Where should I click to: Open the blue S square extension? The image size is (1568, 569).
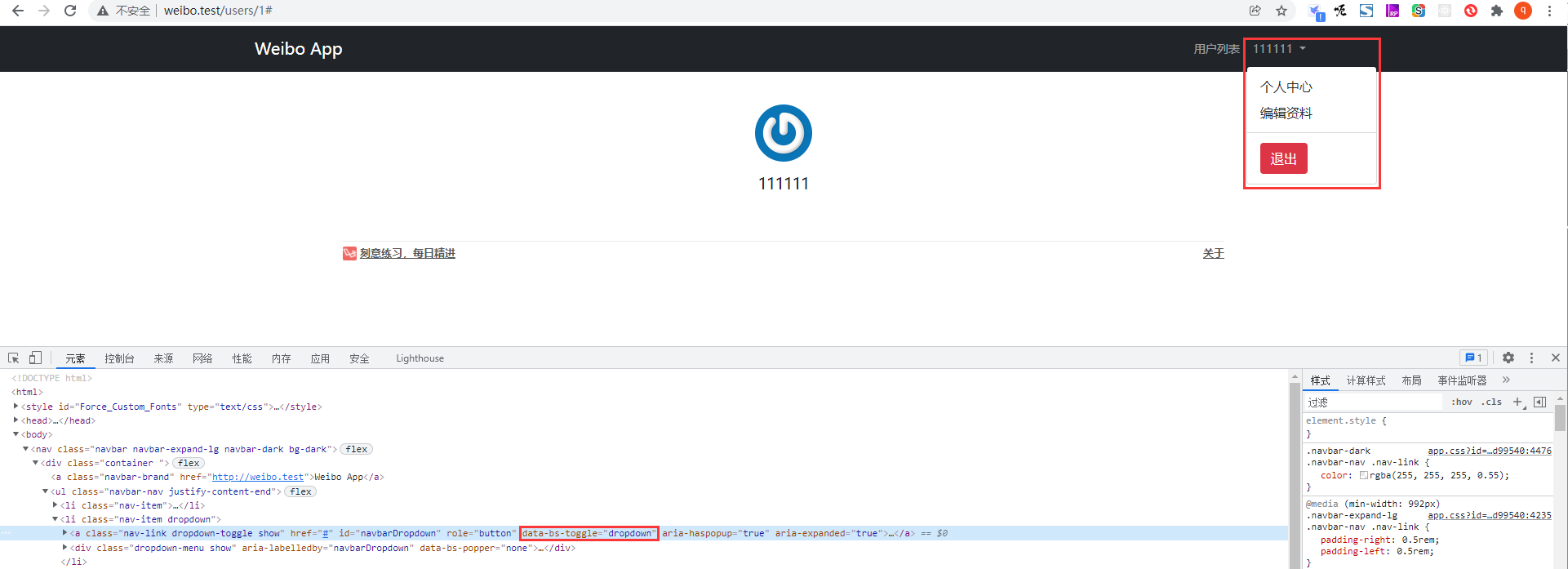[x=1366, y=11]
